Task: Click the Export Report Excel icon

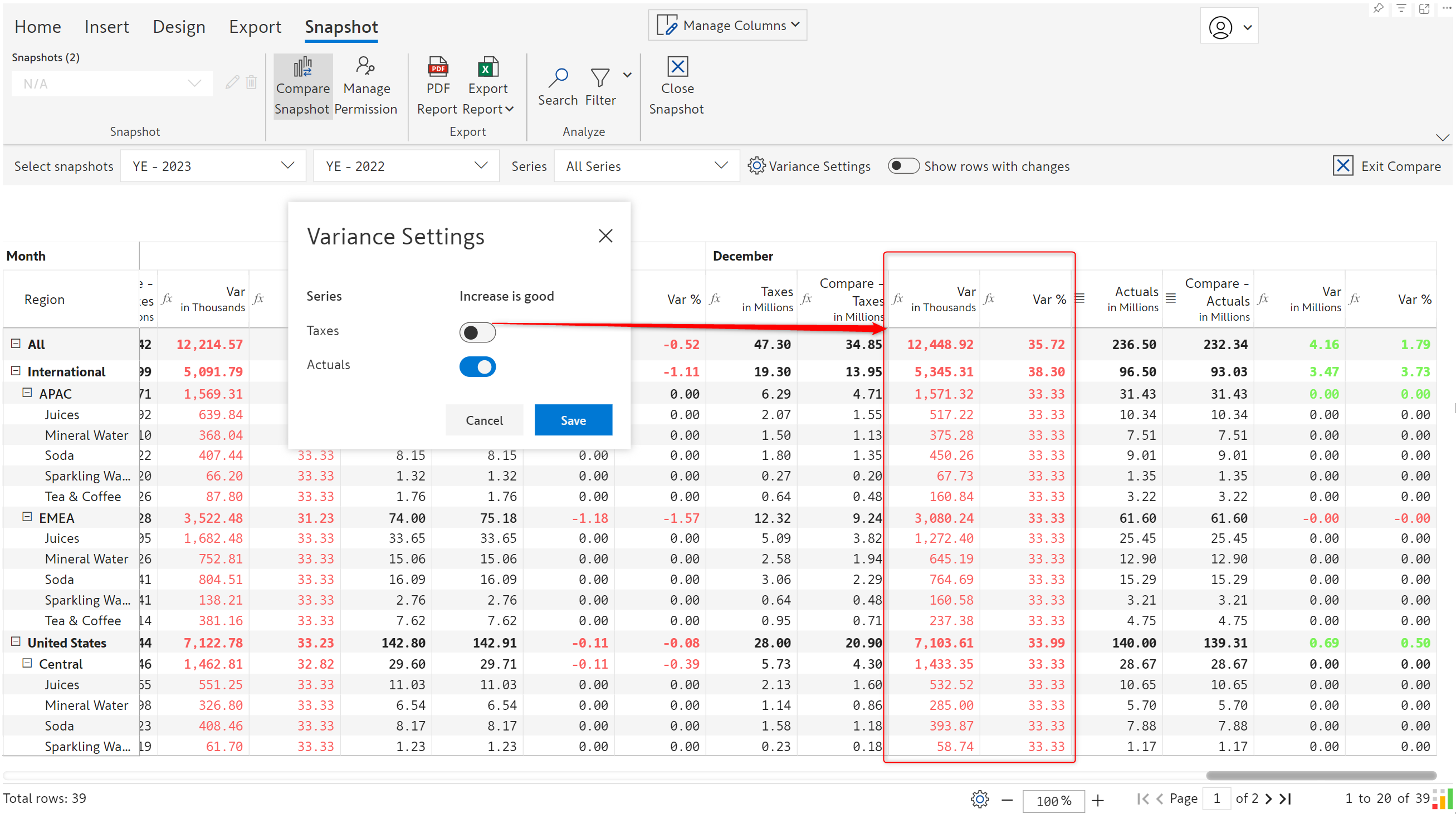Action: pyautogui.click(x=488, y=67)
